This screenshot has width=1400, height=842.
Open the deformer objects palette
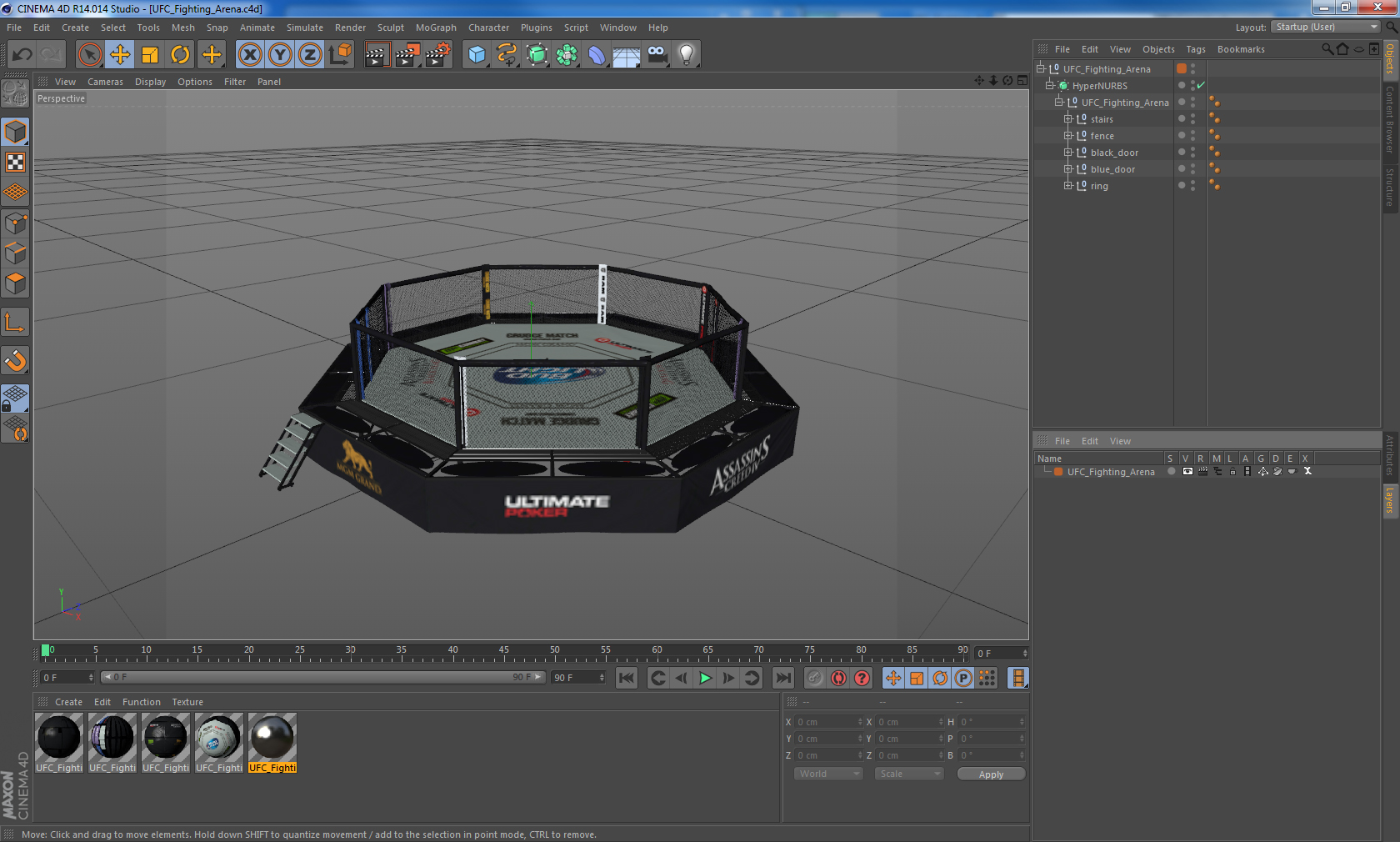(x=597, y=55)
